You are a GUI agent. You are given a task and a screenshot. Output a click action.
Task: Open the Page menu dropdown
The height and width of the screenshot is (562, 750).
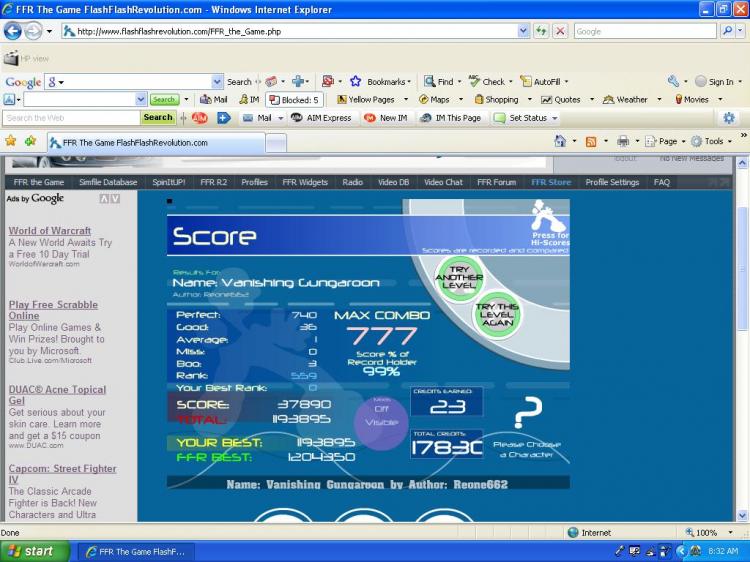[684, 142]
